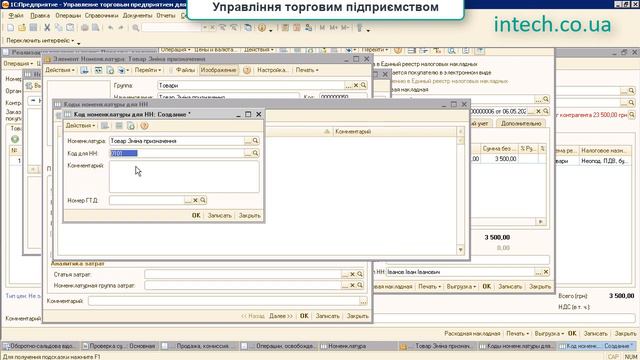The image size is (640, 360).
Task: Click the Undo arrow in main toolbar
Action: [110, 28]
